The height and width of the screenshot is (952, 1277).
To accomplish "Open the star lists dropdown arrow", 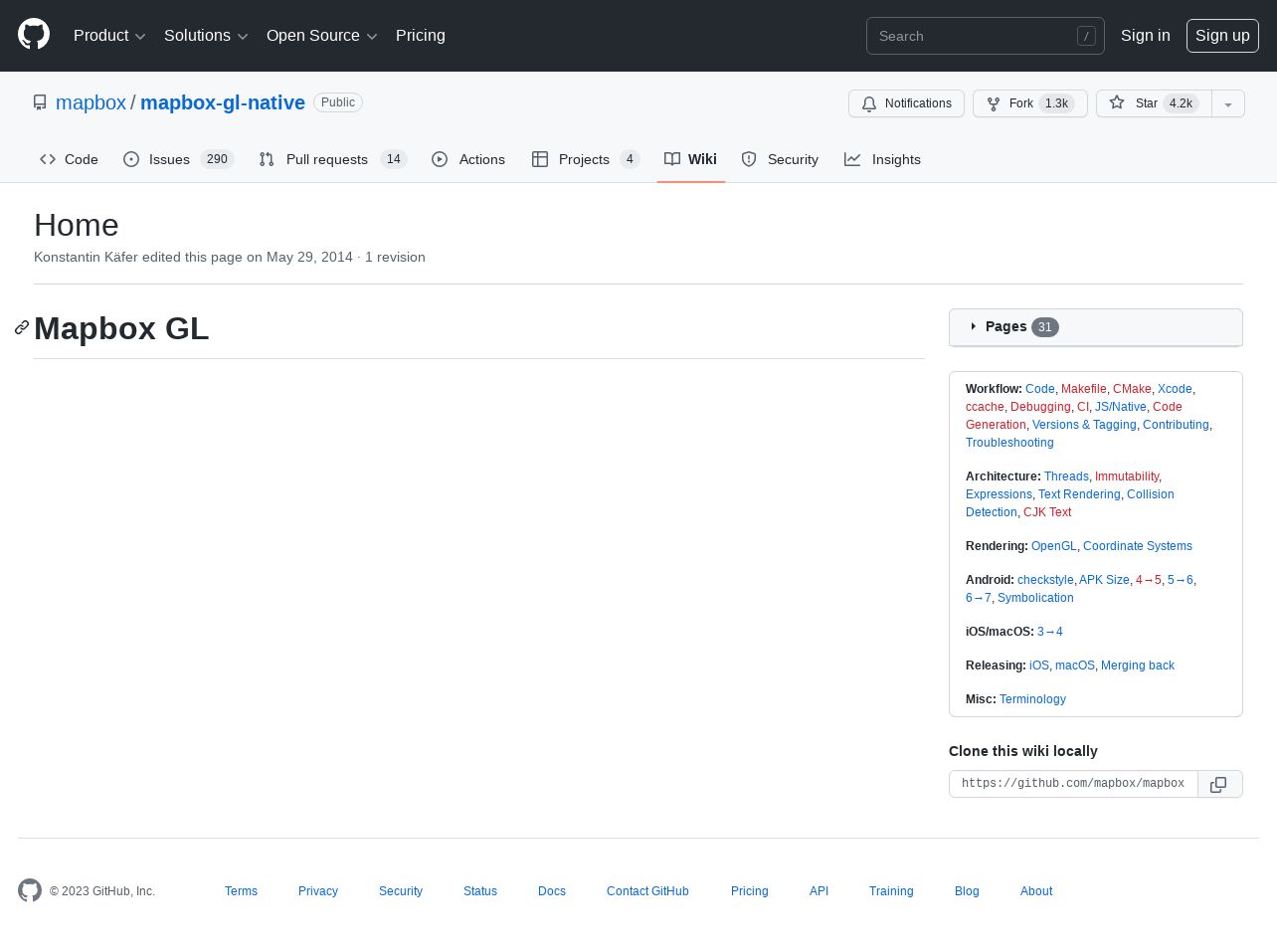I will pyautogui.click(x=1228, y=103).
